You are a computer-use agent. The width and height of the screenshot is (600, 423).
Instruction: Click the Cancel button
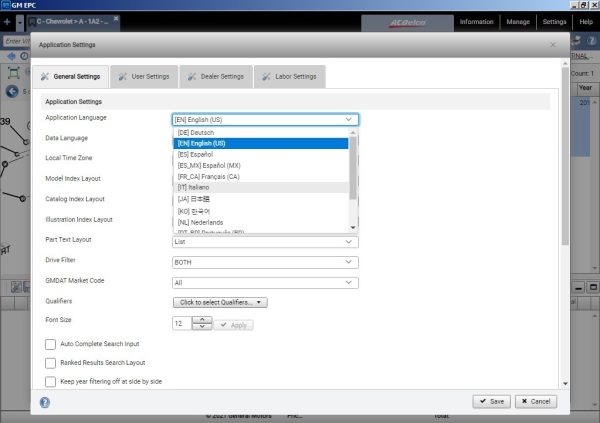pos(536,402)
